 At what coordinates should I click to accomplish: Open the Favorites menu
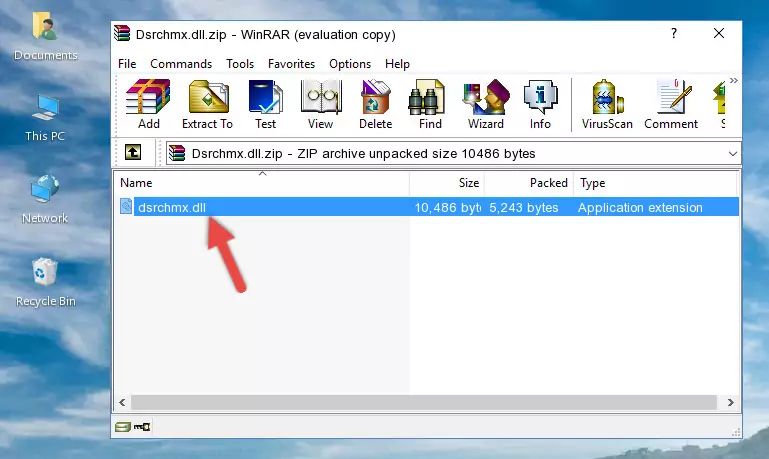(x=291, y=64)
